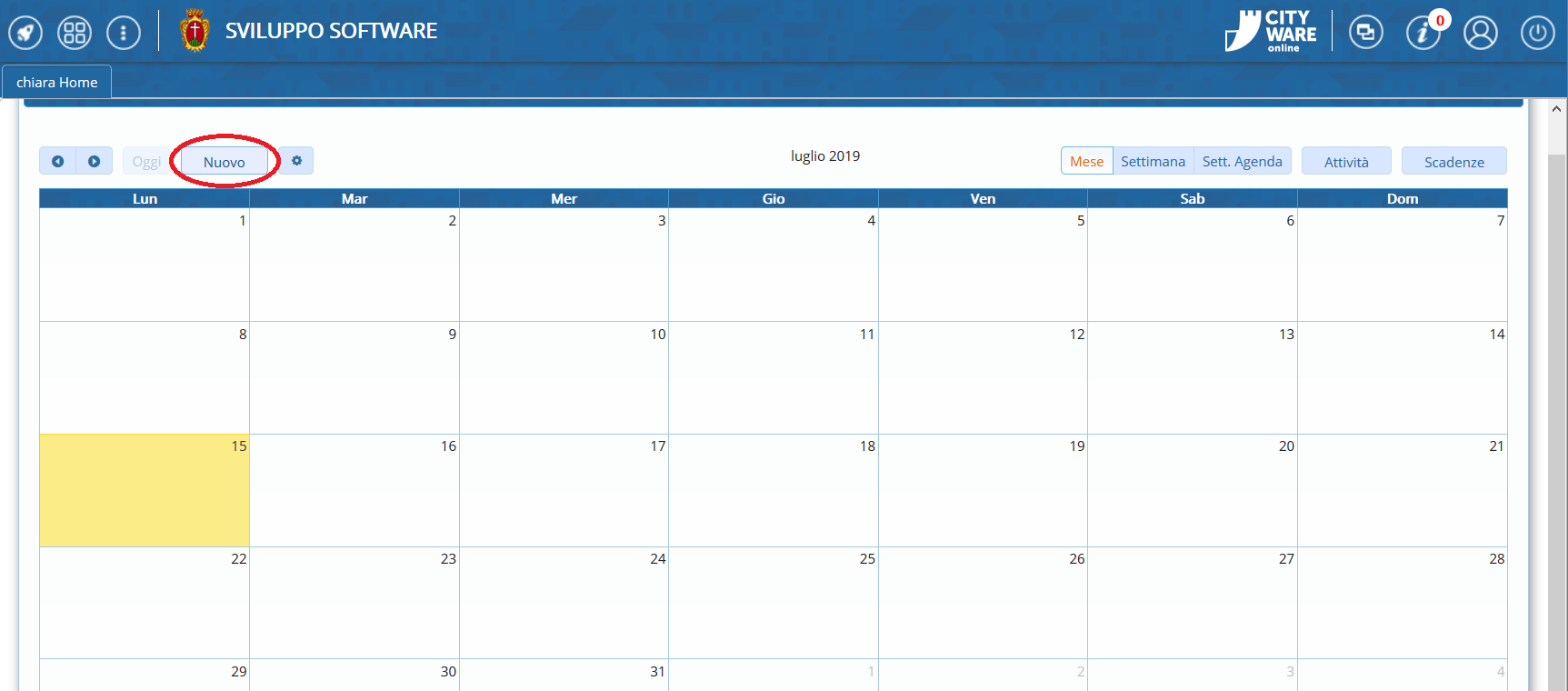
Task: Switch to Mese view
Action: coord(1086,161)
